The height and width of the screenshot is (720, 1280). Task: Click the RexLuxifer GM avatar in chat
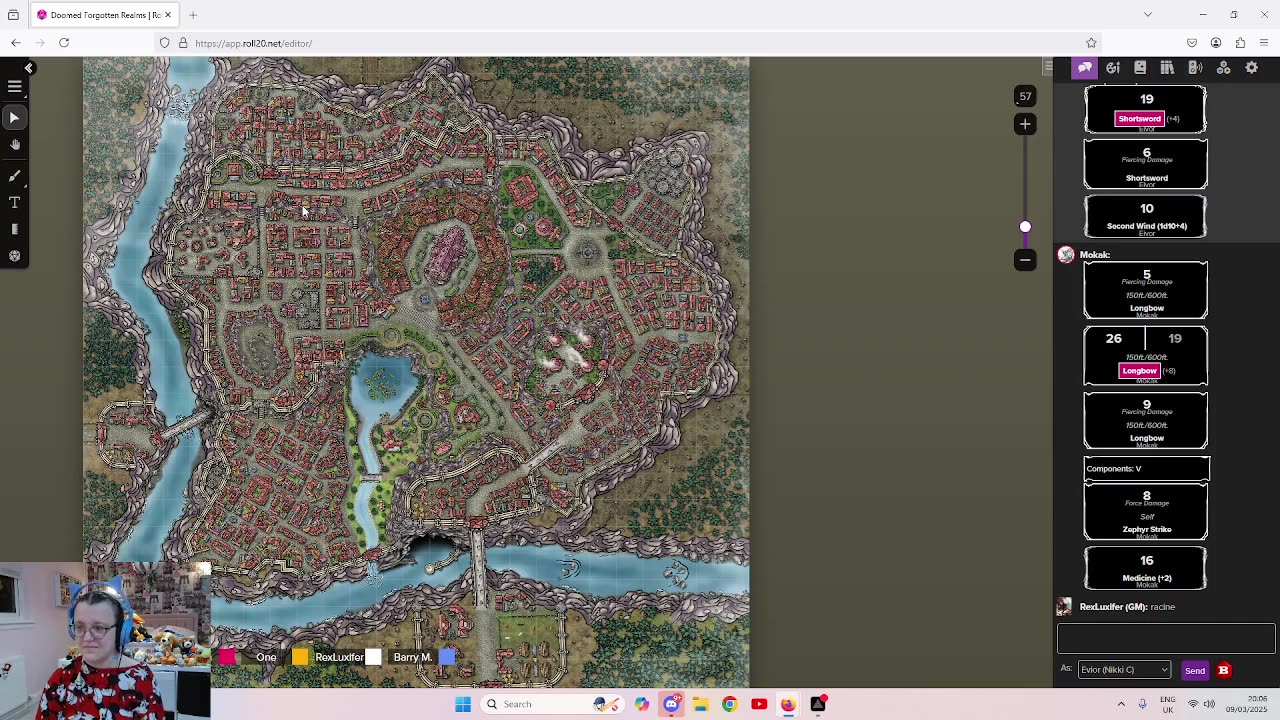(1064, 607)
